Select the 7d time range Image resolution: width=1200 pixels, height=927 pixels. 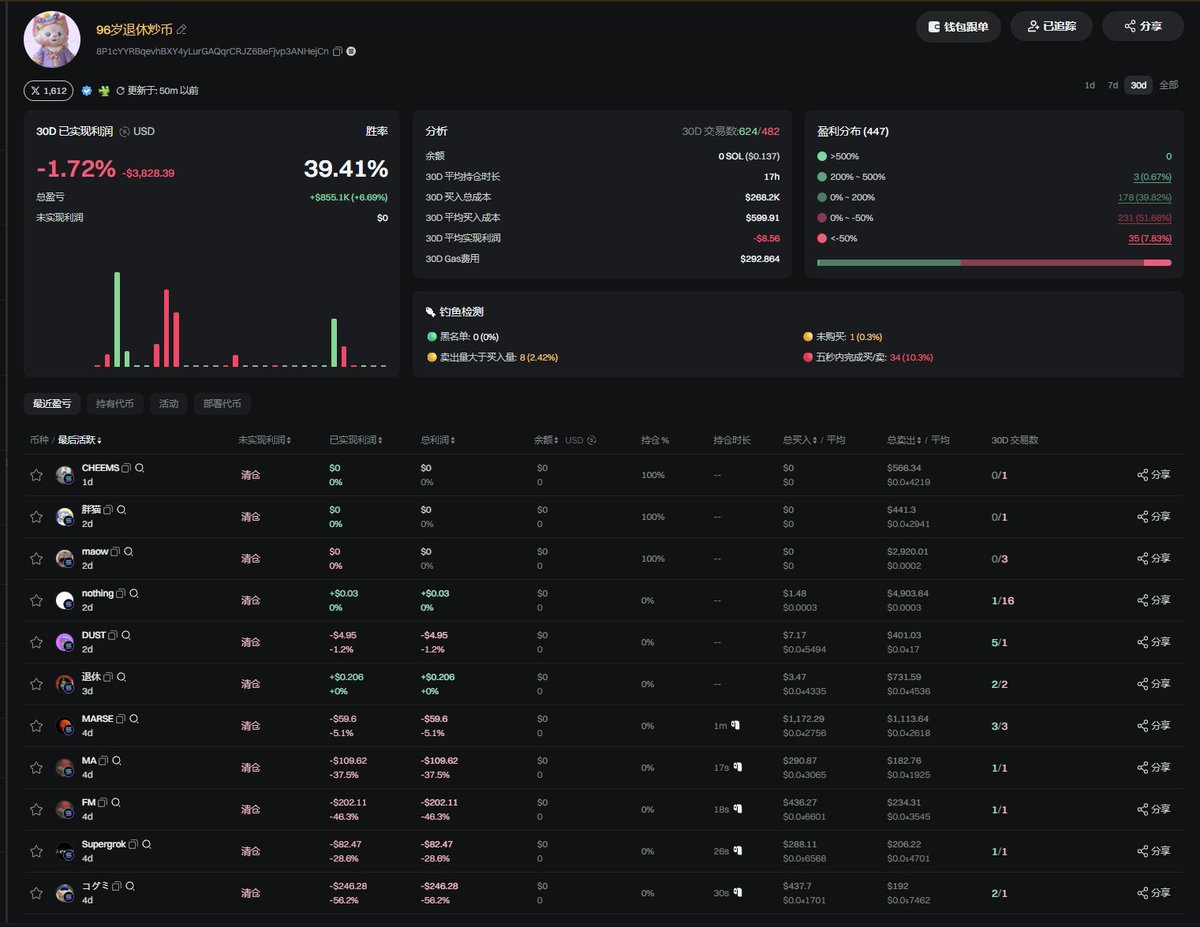point(1112,85)
